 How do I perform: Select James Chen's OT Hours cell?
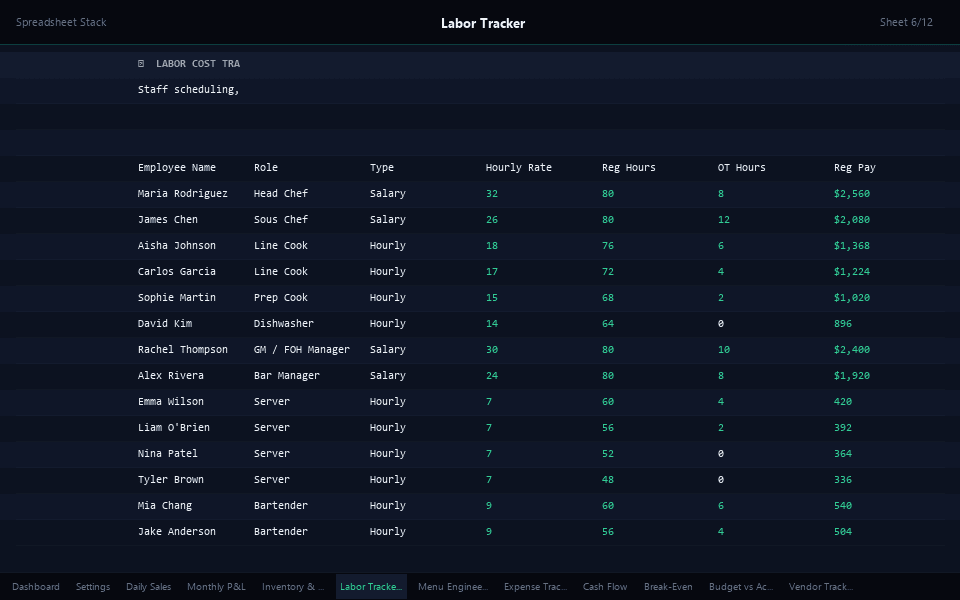(724, 219)
